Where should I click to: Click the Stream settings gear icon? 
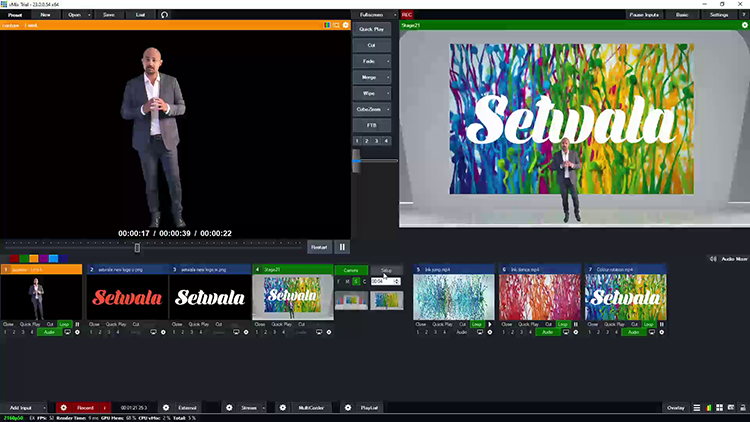(229, 408)
